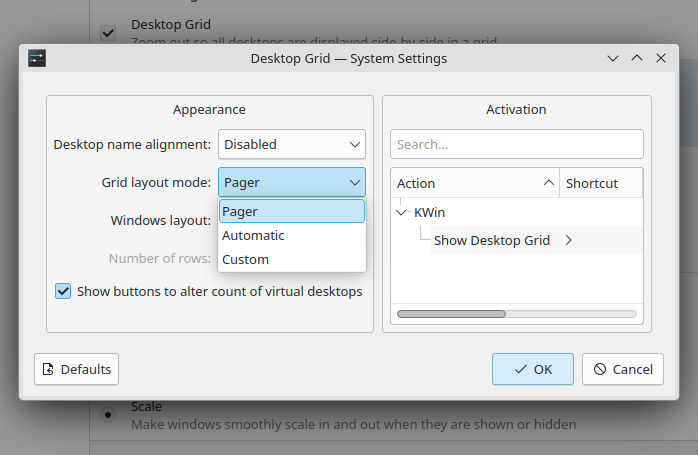Click the arrow beside Show Desktop Grid
Screen dimensions: 698x455
tap(569, 241)
